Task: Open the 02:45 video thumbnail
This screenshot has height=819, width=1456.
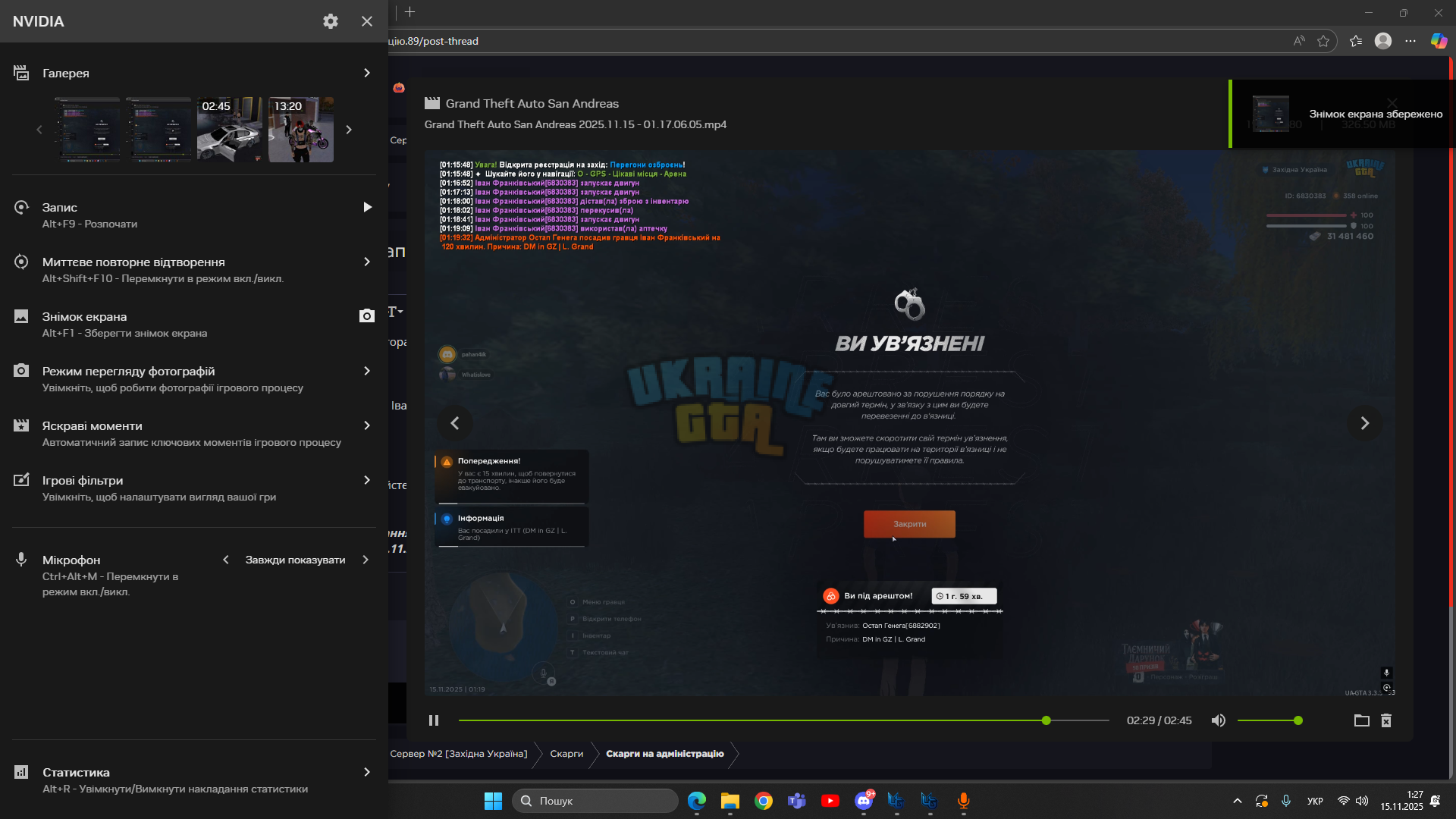Action: click(x=230, y=129)
